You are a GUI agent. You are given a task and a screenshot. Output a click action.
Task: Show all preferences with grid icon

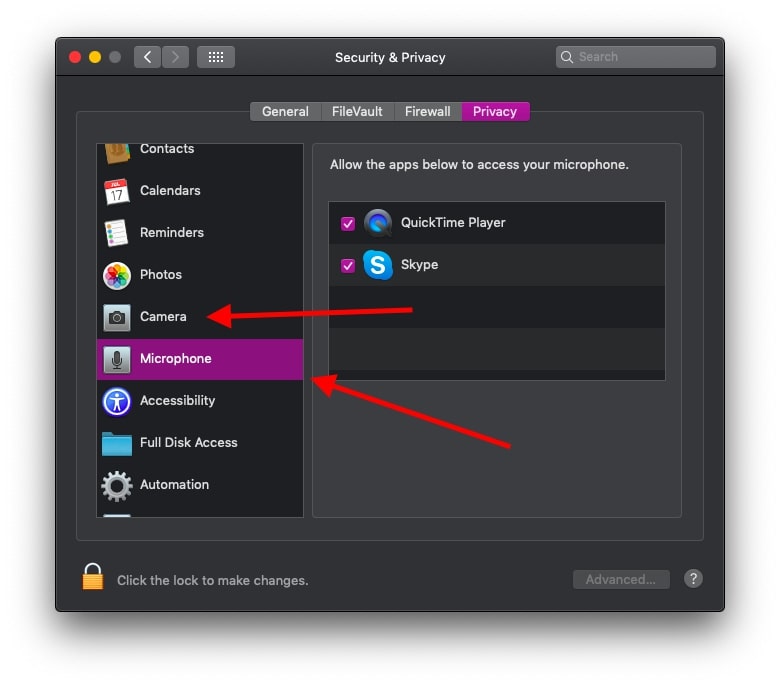pyautogui.click(x=215, y=57)
